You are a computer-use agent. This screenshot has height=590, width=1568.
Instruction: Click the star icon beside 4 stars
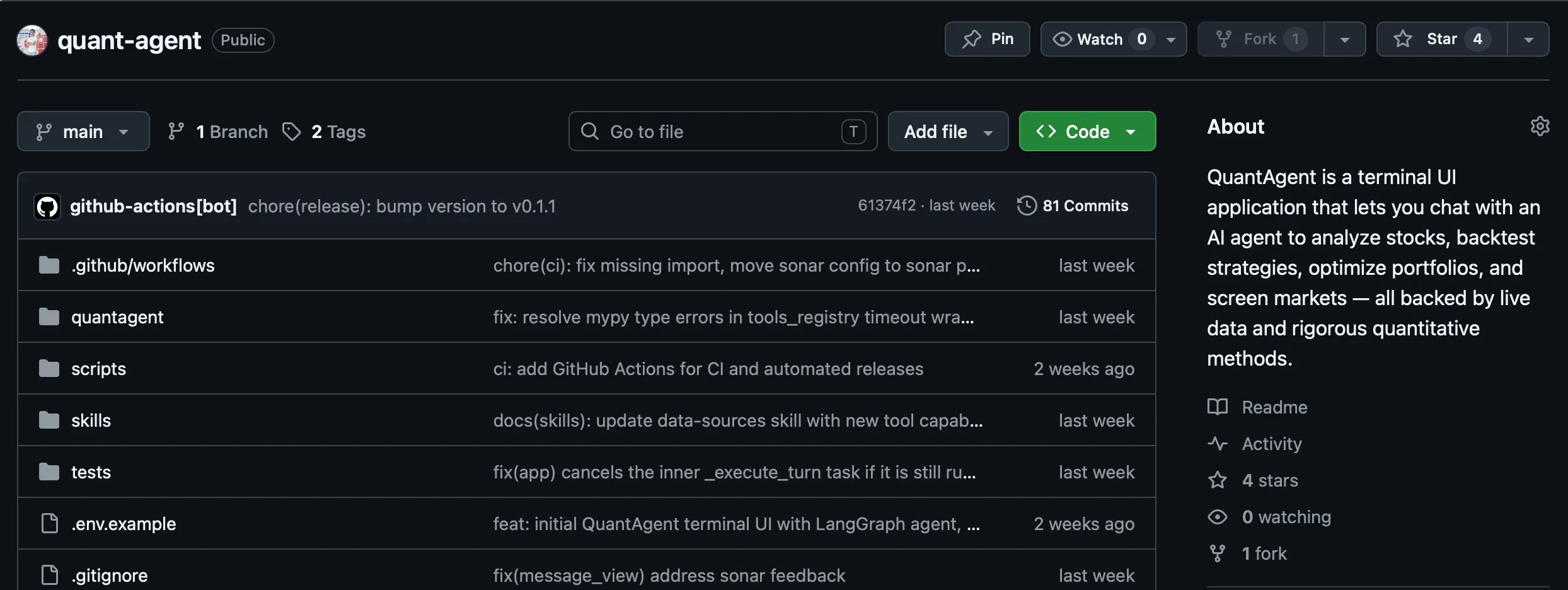point(1218,480)
